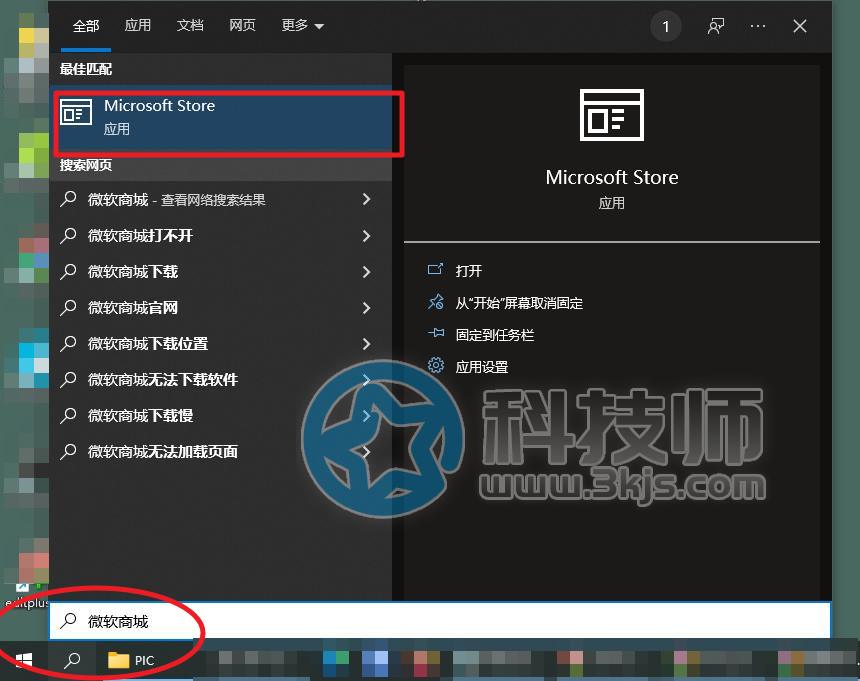The height and width of the screenshot is (681, 860).
Task: Open the three-dot more options menu
Action: point(758,26)
